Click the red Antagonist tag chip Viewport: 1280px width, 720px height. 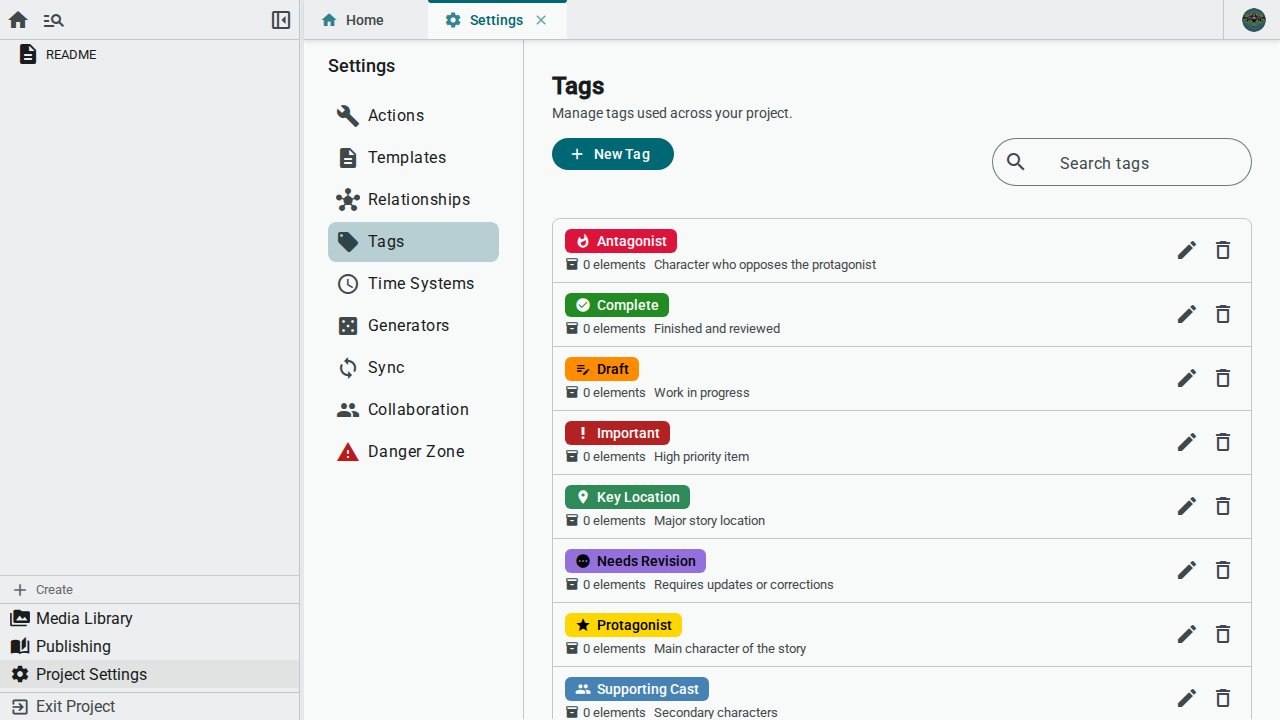(x=621, y=241)
